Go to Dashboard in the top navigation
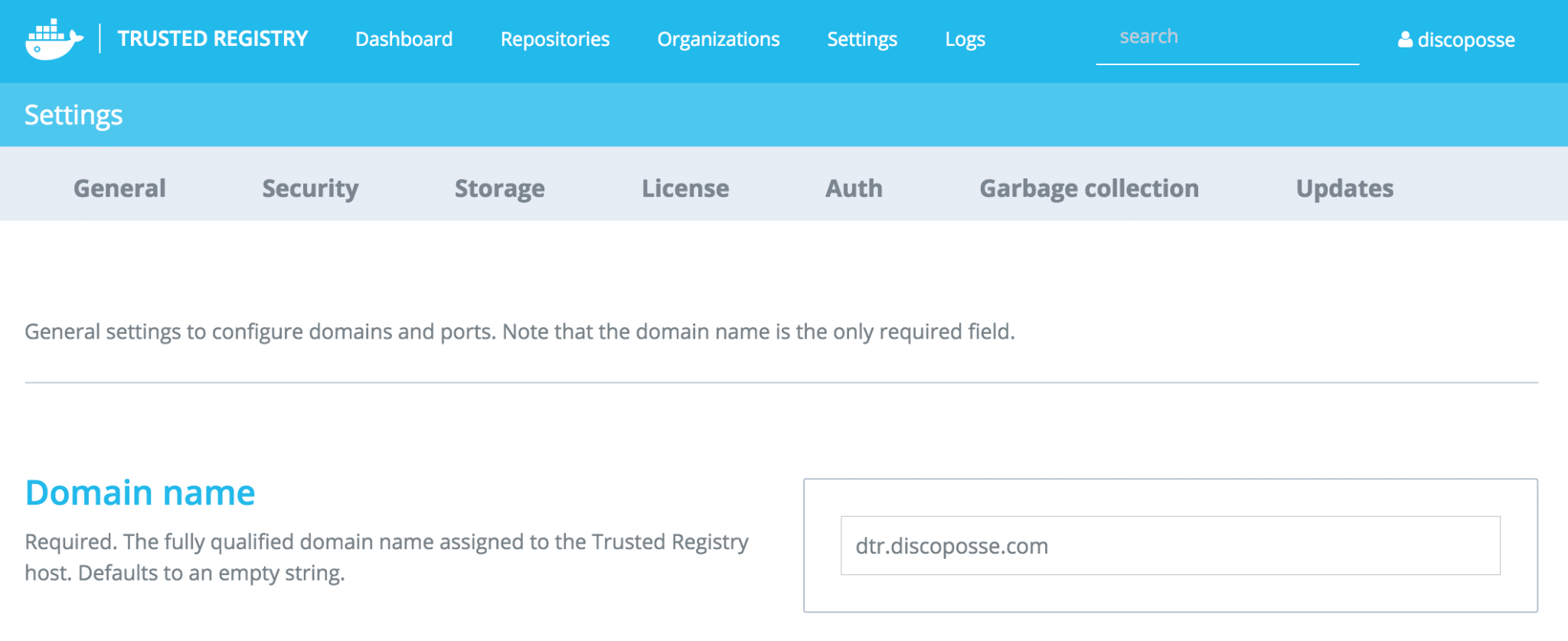The width and height of the screenshot is (1568, 641). click(403, 39)
